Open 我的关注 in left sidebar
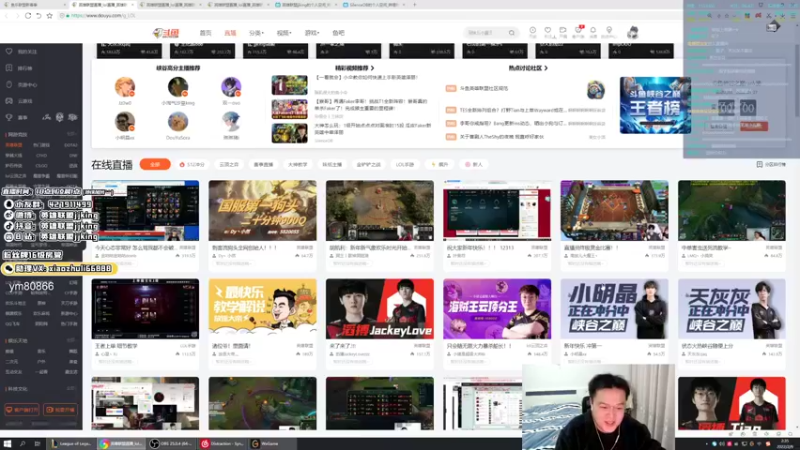800x450 pixels. [27, 52]
